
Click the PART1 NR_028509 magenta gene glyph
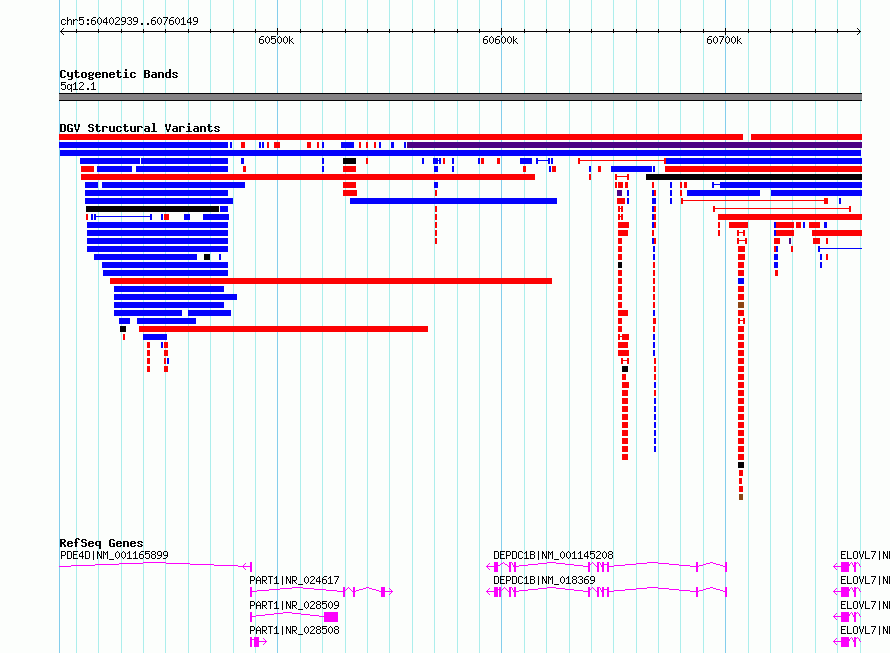click(294, 617)
